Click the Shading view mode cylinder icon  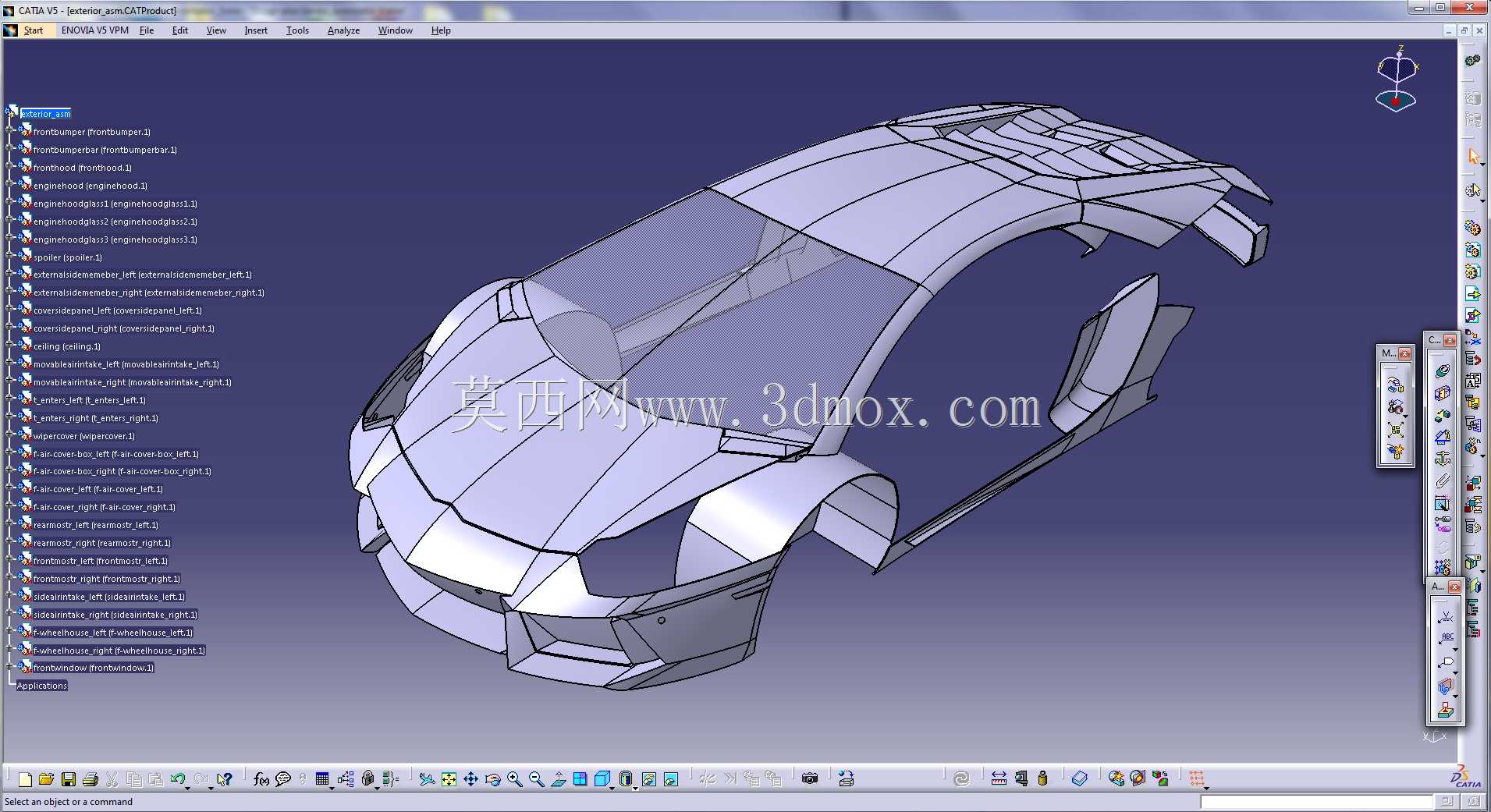[x=625, y=778]
